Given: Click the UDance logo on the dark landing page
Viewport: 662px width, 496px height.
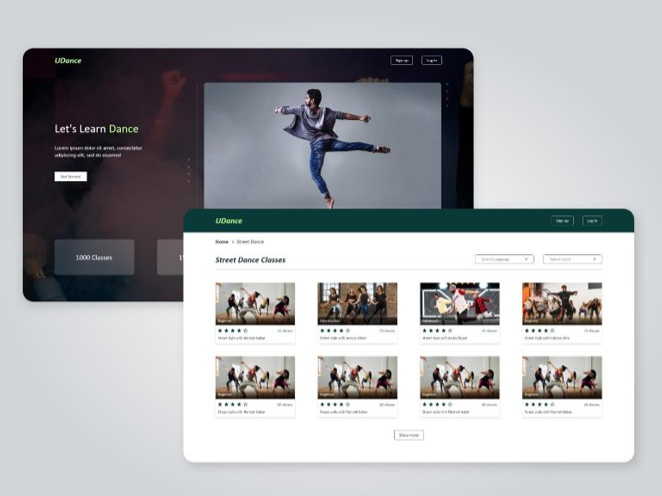Looking at the screenshot, I should (68, 60).
